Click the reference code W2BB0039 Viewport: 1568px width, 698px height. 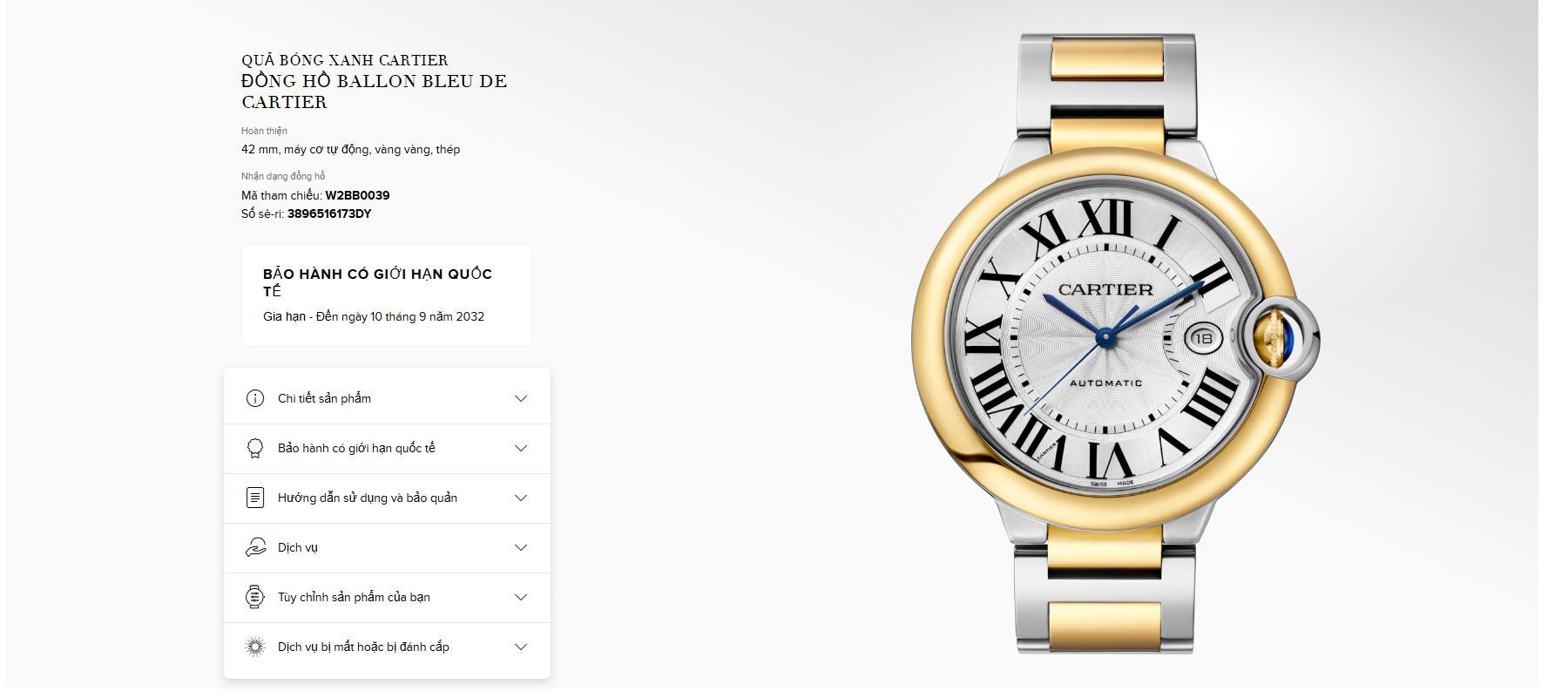pos(357,195)
